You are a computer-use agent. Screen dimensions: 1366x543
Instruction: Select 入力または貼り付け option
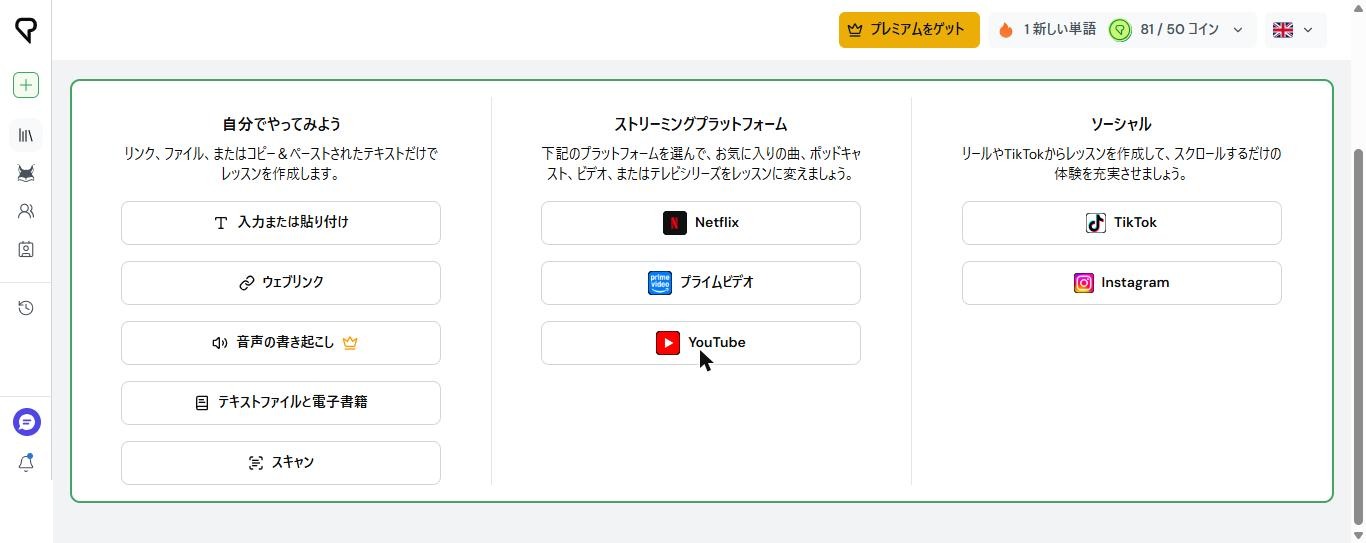point(281,223)
